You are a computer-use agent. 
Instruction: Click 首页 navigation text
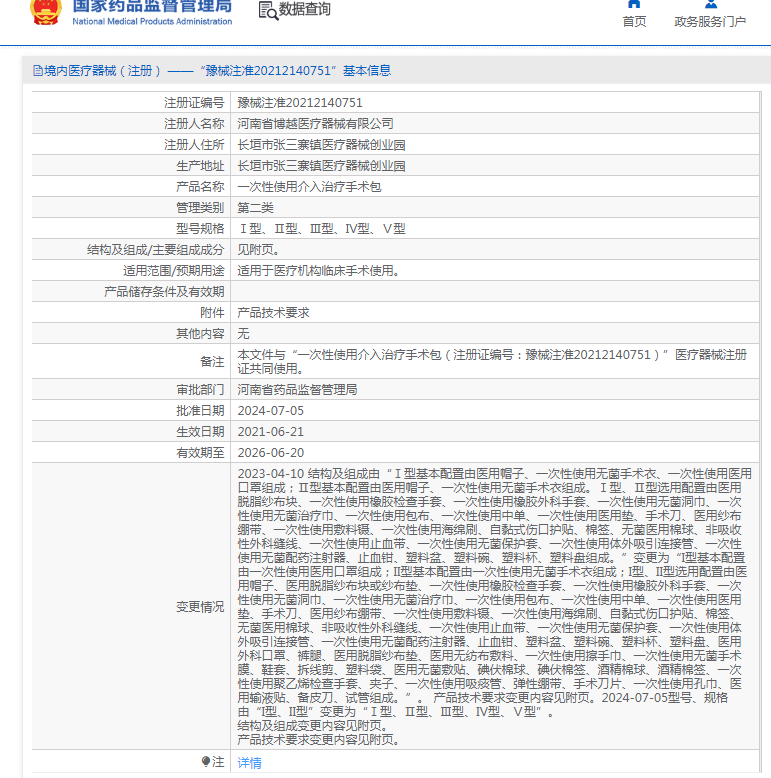(634, 22)
